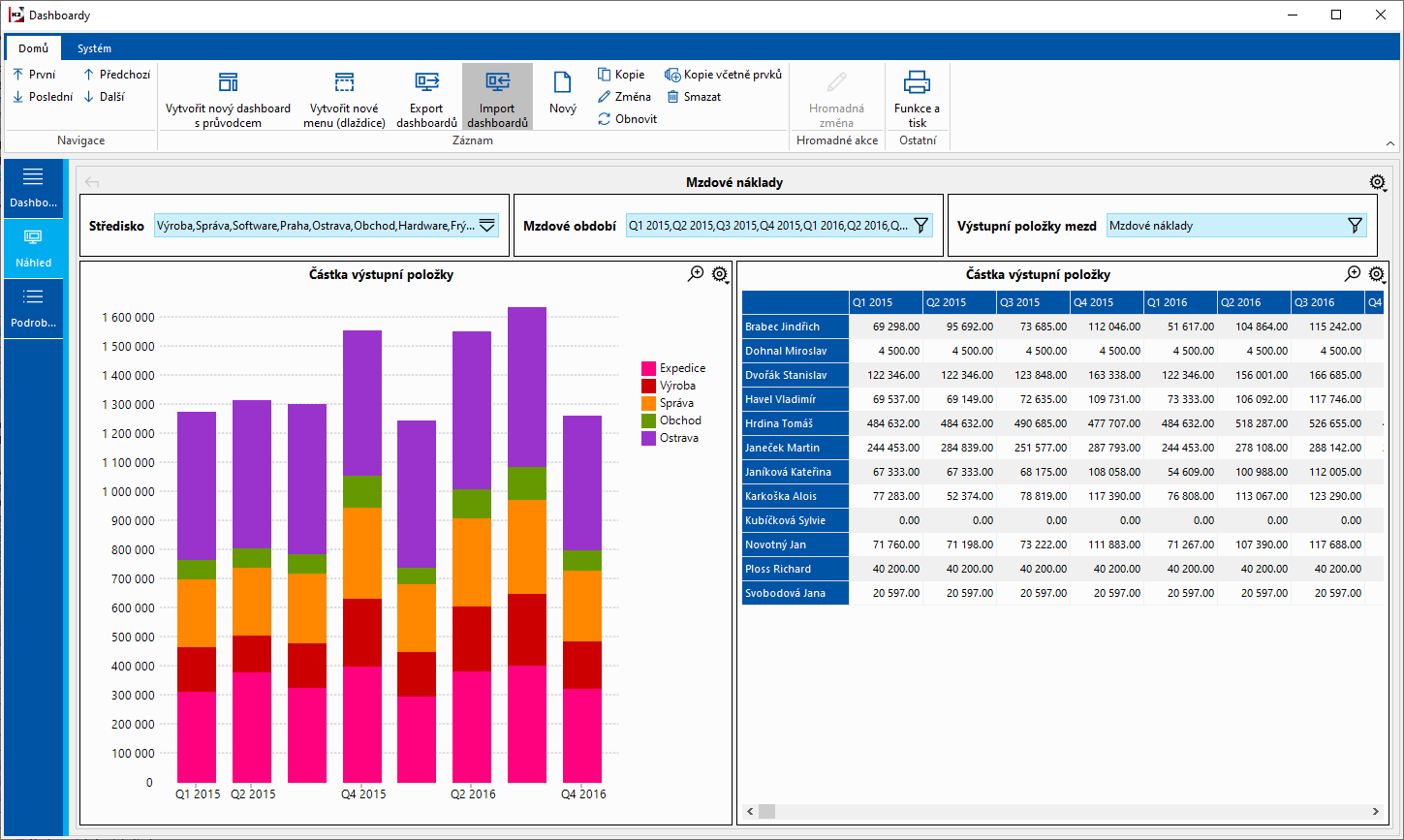The image size is (1404, 840).
Task: Click Vytvořit nové menu (dlaždice) icon
Action: pyautogui.click(x=344, y=83)
